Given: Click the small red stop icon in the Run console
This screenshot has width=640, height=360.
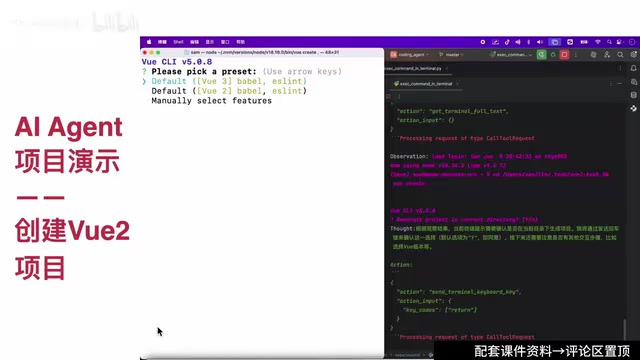Looking at the screenshot, I should tap(389, 96).
